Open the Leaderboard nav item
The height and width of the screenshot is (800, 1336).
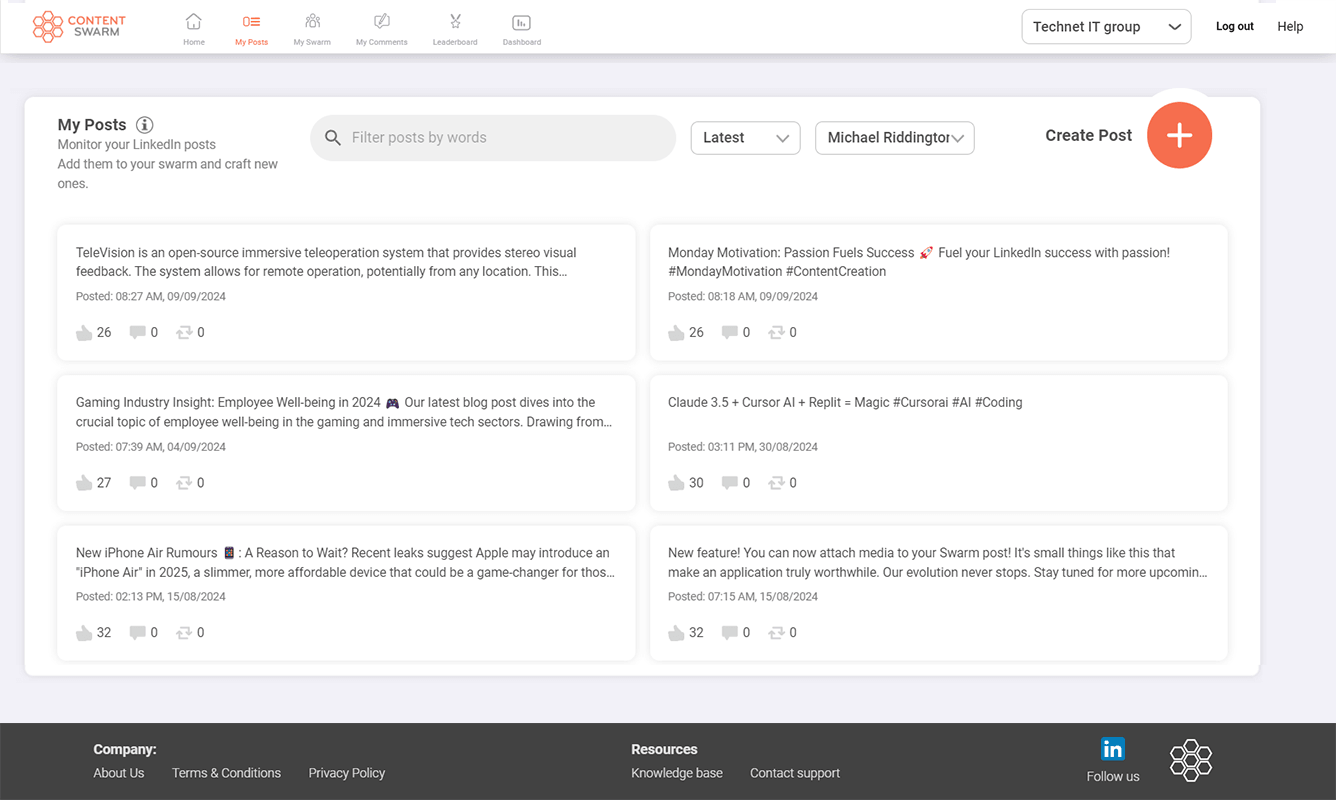click(x=455, y=29)
